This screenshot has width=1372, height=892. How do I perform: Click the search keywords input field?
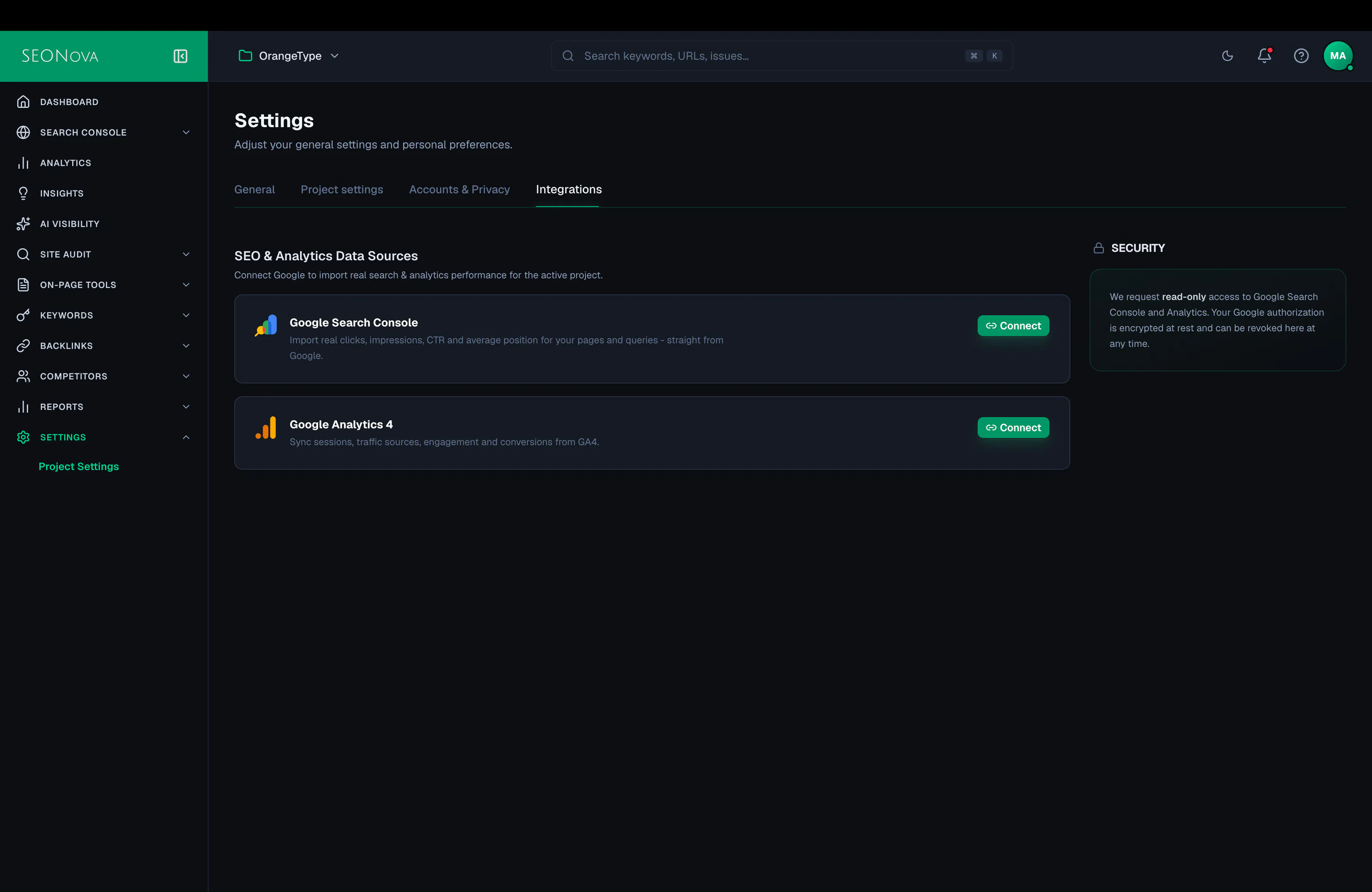[x=782, y=56]
